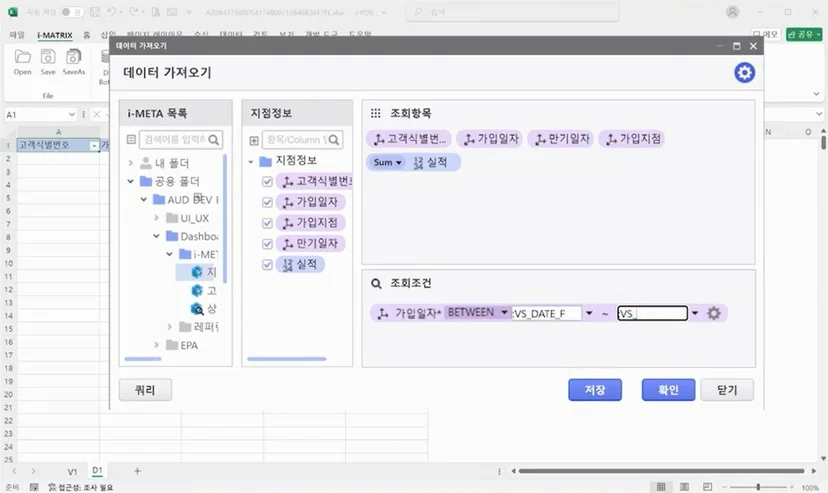The width and height of the screenshot is (828, 493).
Task: Add a new sheet with the plus button
Action: [x=137, y=471]
